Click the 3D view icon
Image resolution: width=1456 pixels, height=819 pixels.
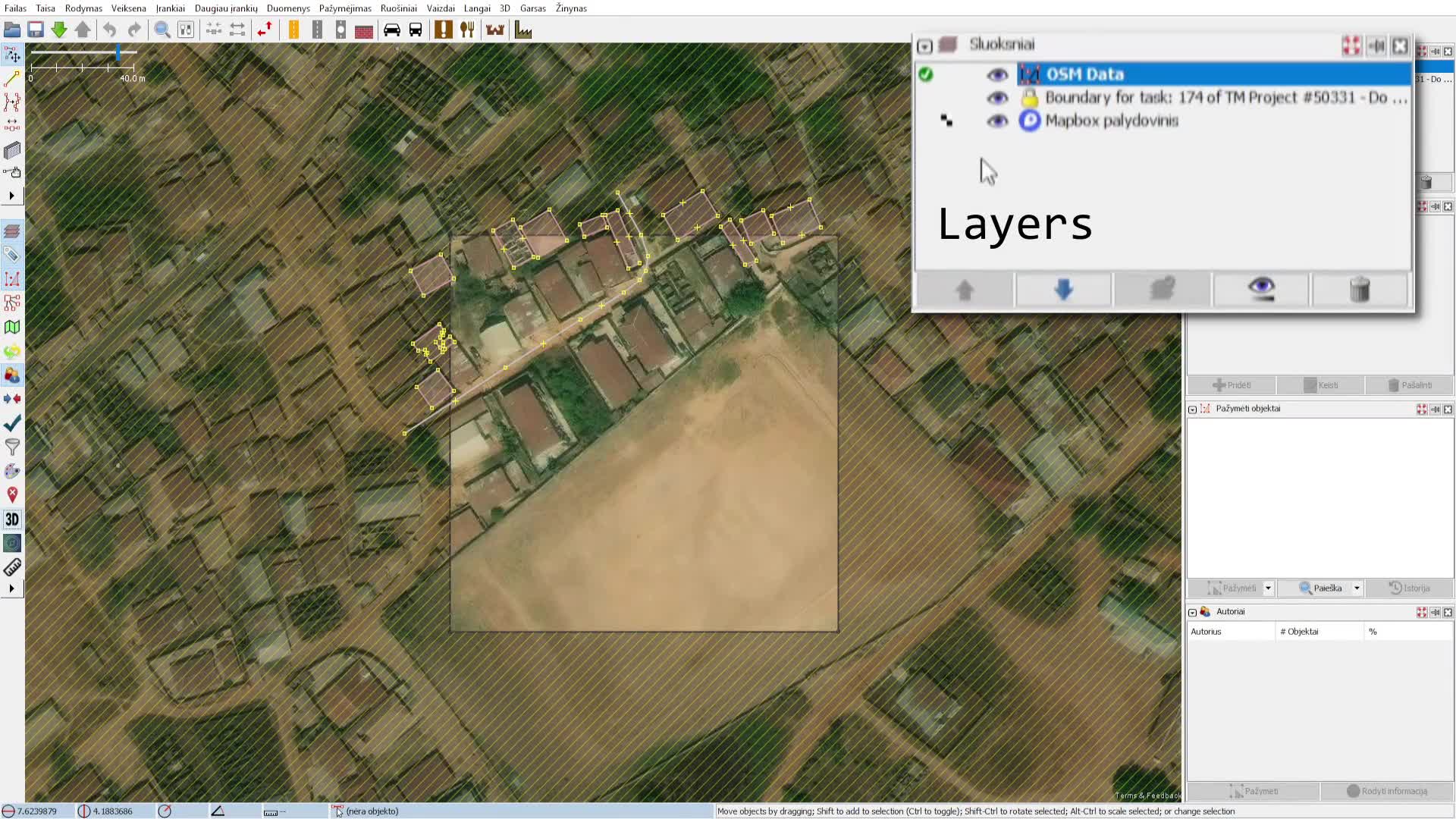[12, 519]
